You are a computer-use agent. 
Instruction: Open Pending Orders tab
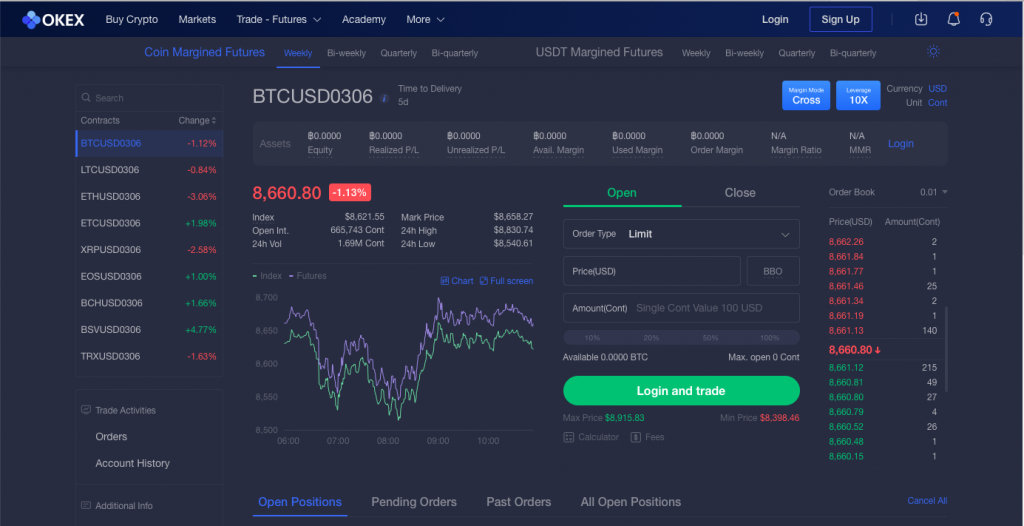(414, 502)
